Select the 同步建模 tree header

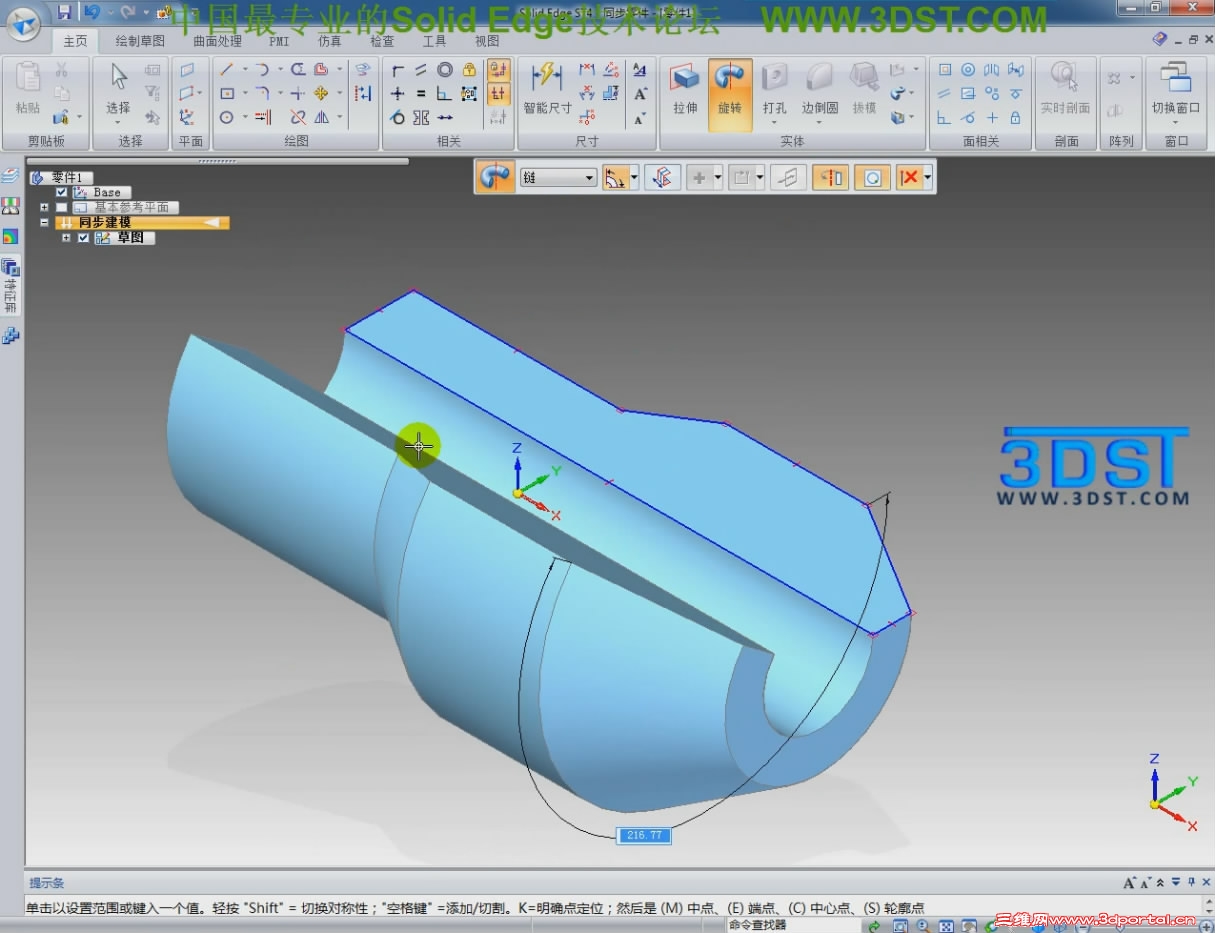click(141, 222)
